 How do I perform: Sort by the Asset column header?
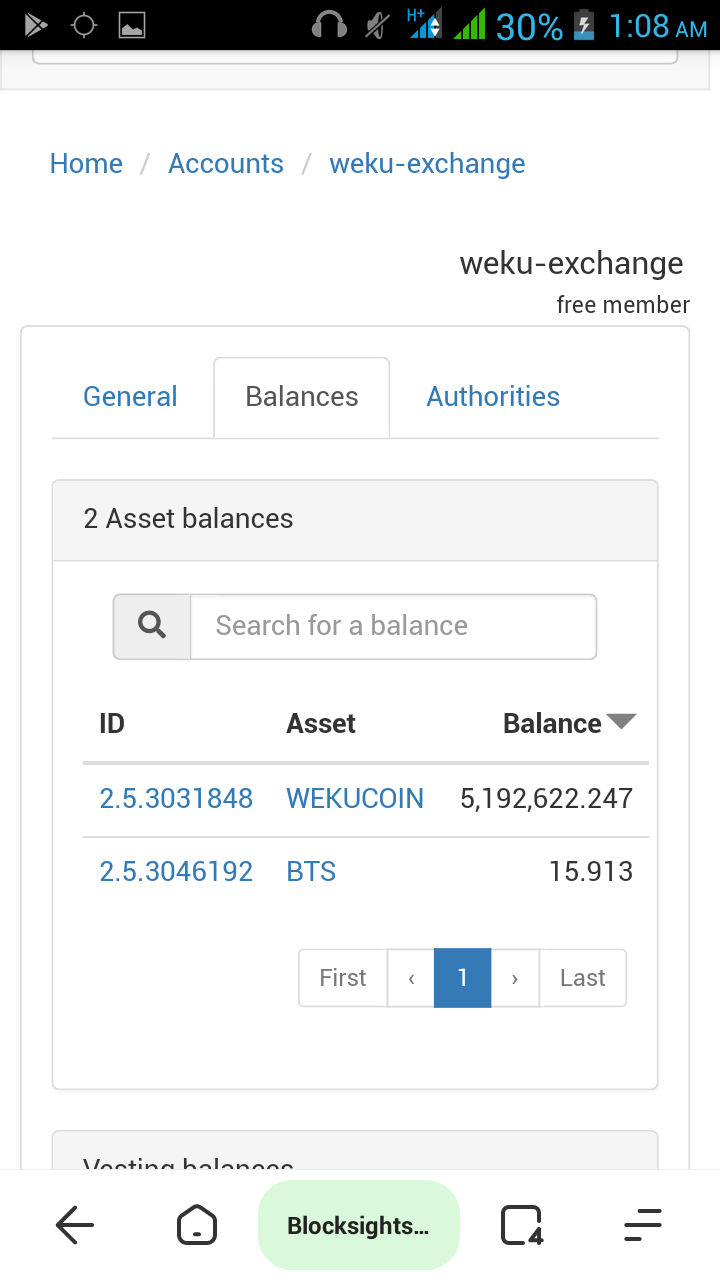tap(321, 724)
